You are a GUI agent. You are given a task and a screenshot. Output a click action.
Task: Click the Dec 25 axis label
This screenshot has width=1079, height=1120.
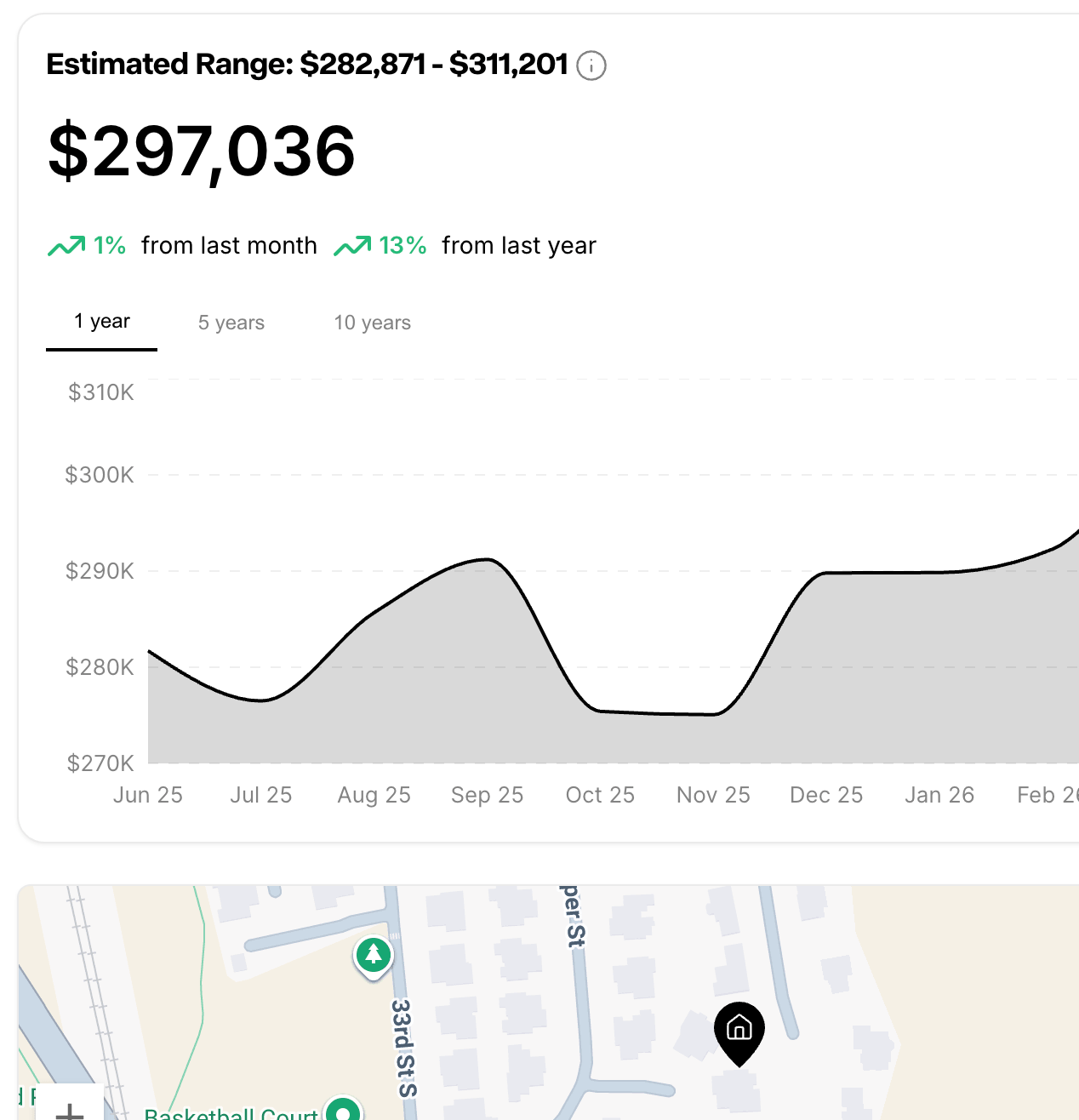(826, 795)
